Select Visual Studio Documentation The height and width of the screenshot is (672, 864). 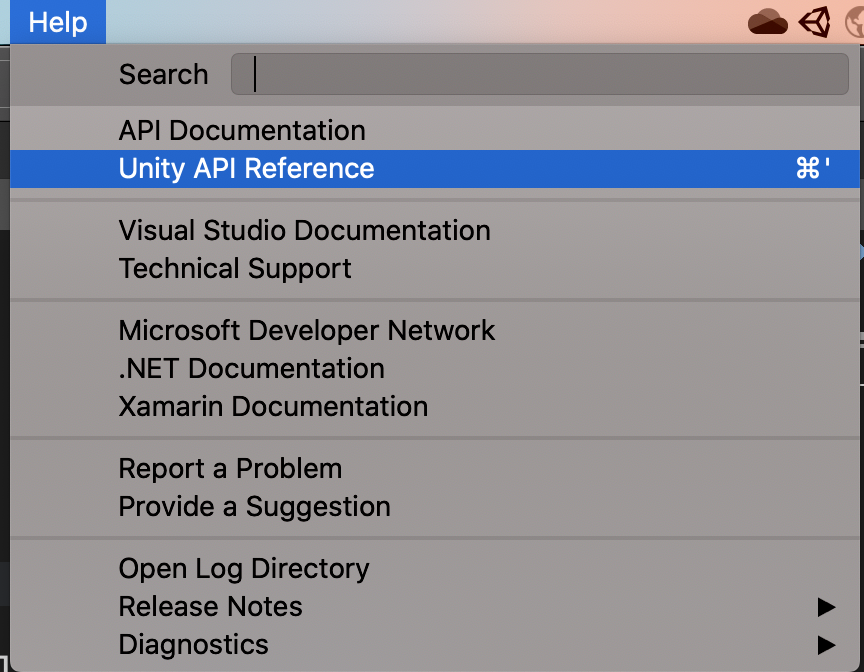point(305,231)
